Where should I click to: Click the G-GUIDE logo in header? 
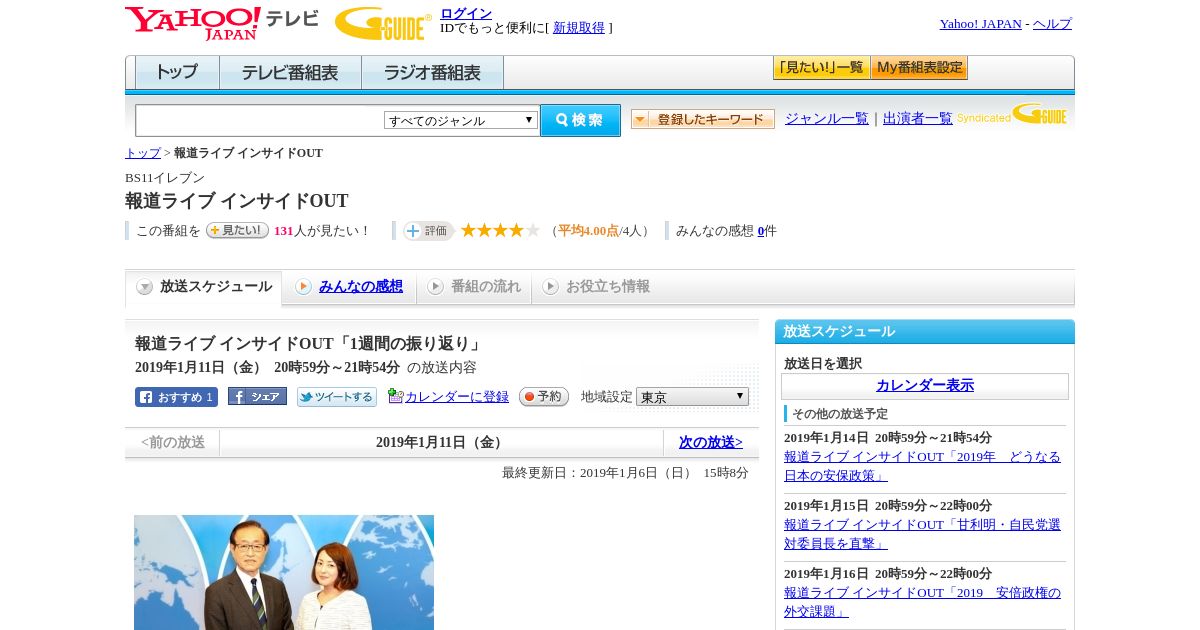pyautogui.click(x=383, y=24)
